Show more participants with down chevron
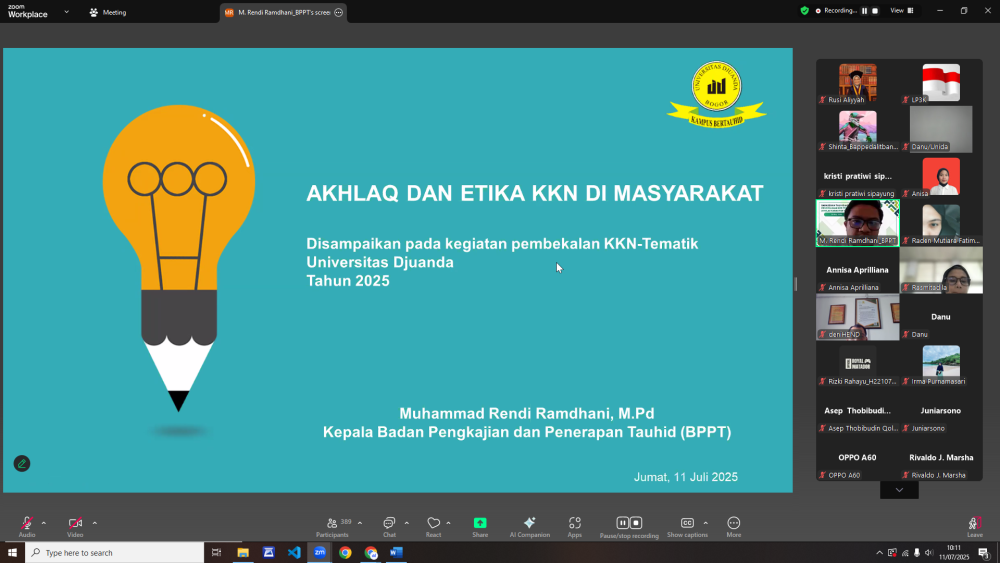 pos(899,490)
